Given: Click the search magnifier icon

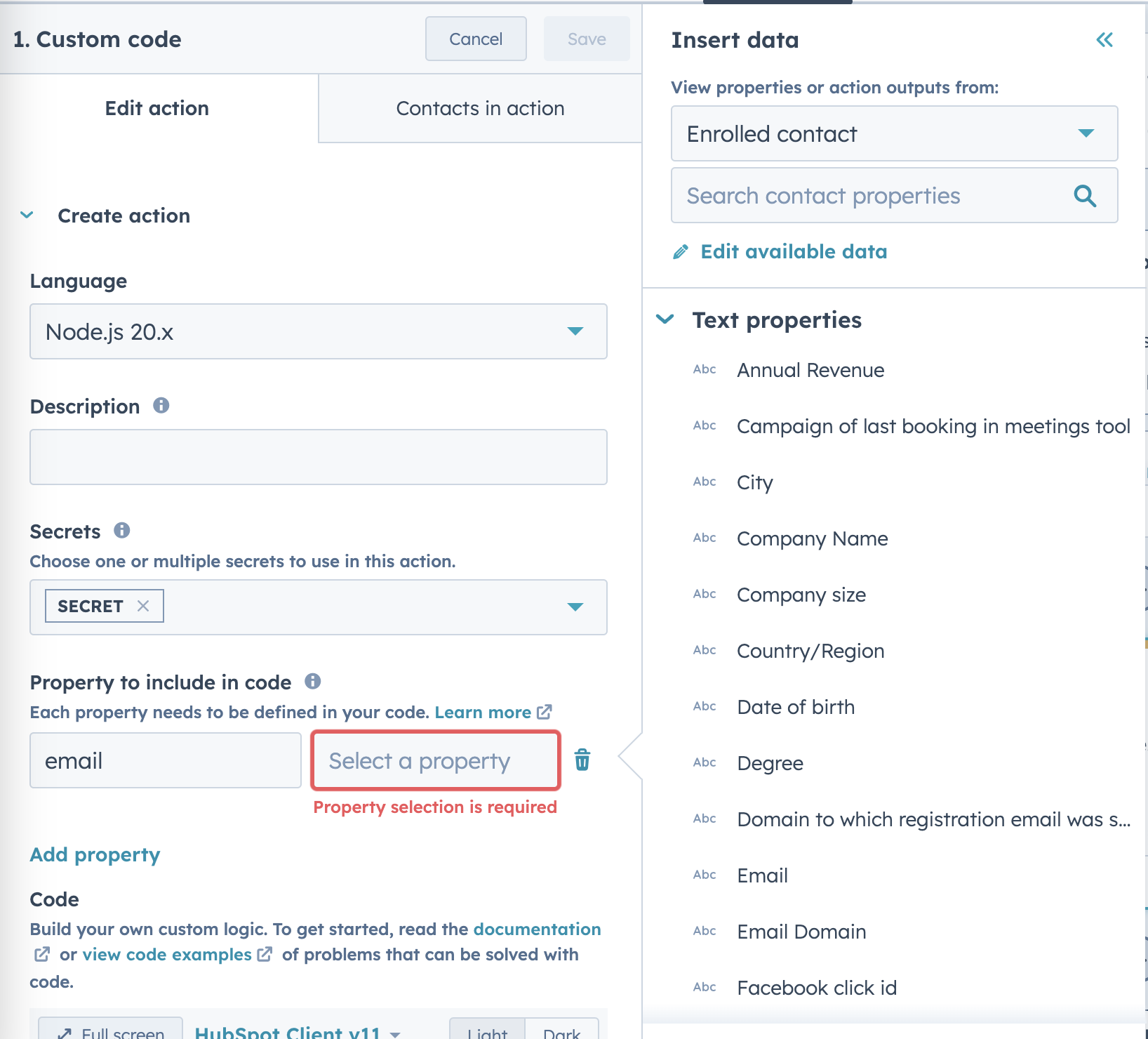Looking at the screenshot, I should tap(1085, 196).
